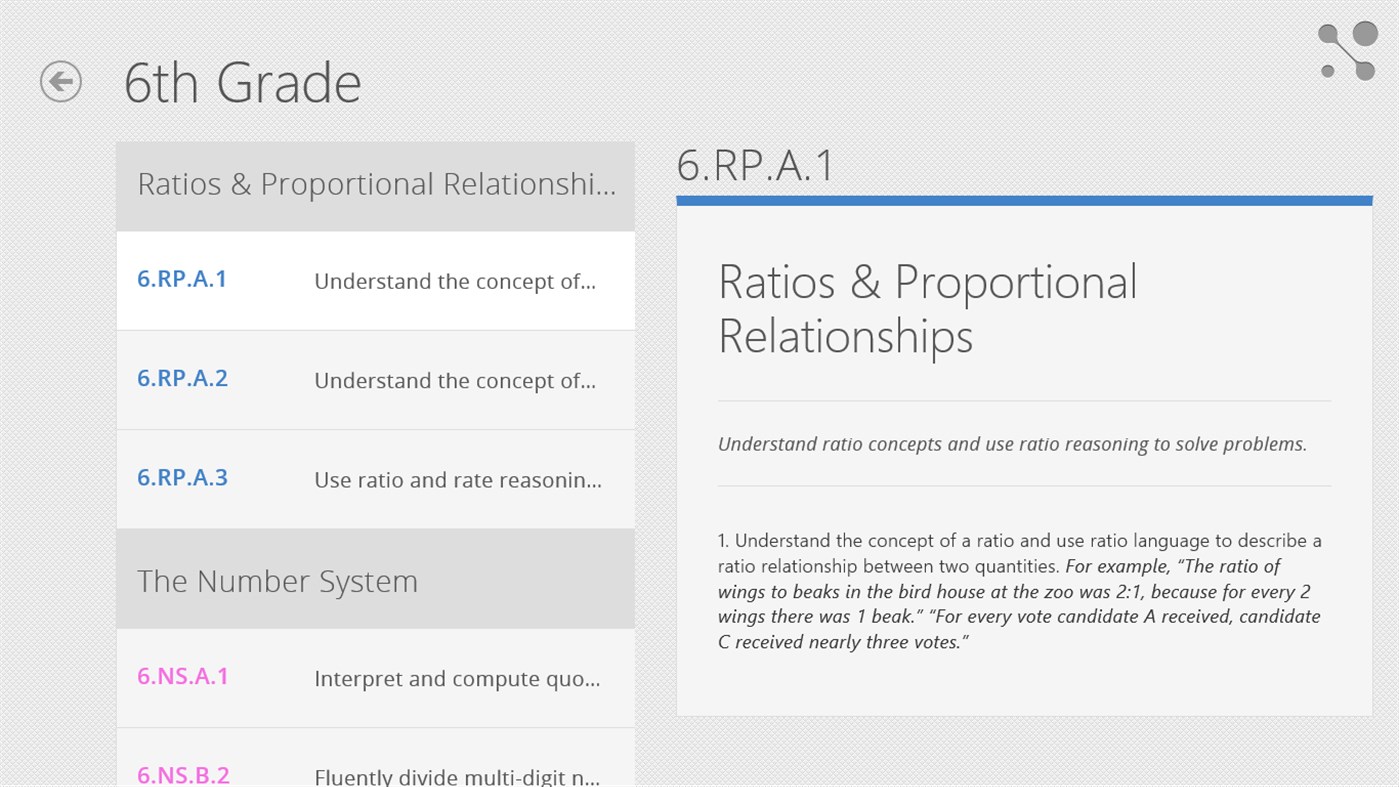Click 'Fluently divide multi-digit n...' text
The width and height of the screenshot is (1399, 787).
tap(457, 776)
